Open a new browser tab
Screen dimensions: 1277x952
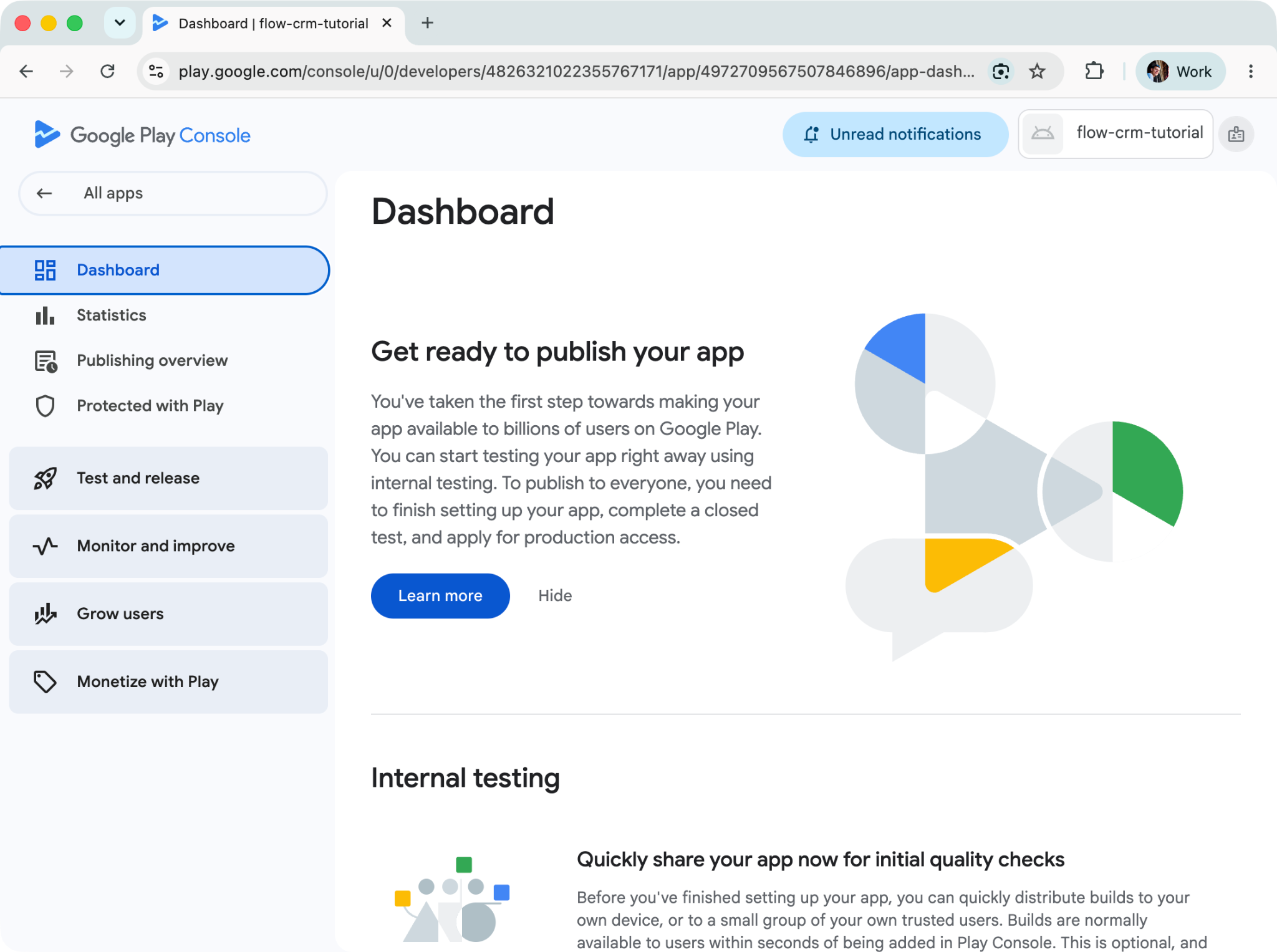point(427,23)
